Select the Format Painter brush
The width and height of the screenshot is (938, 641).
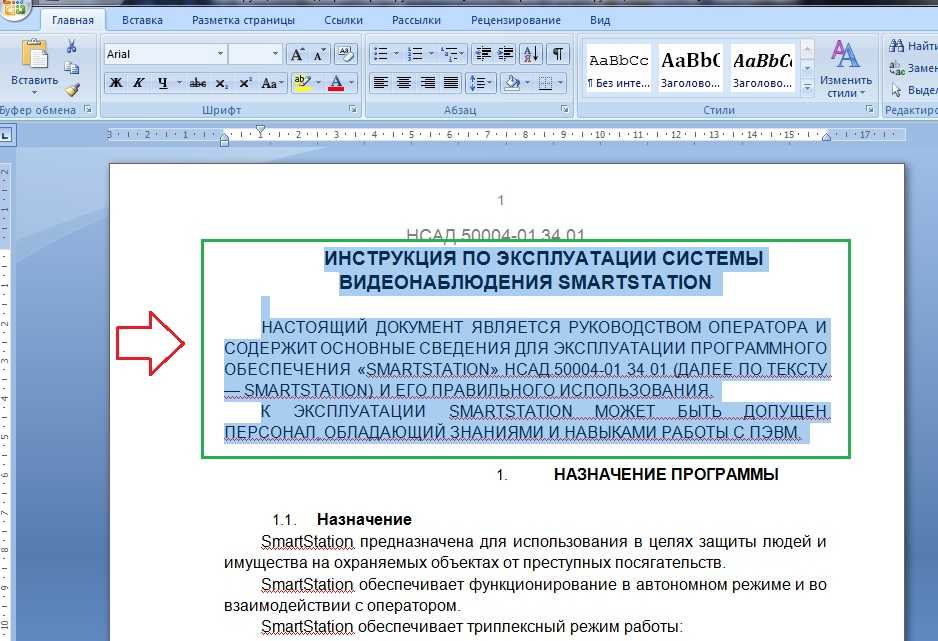[72, 89]
